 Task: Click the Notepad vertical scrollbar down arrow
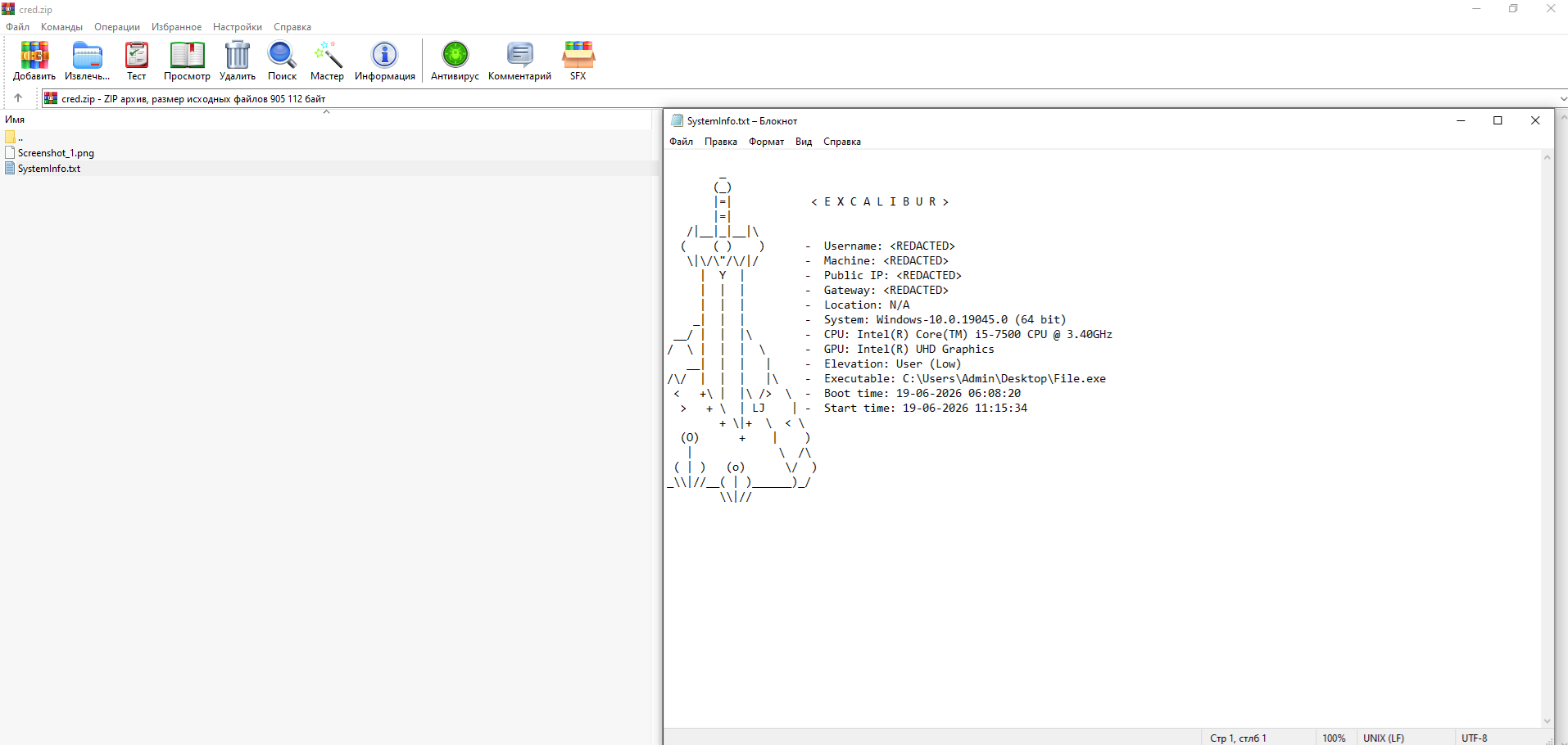1548,721
